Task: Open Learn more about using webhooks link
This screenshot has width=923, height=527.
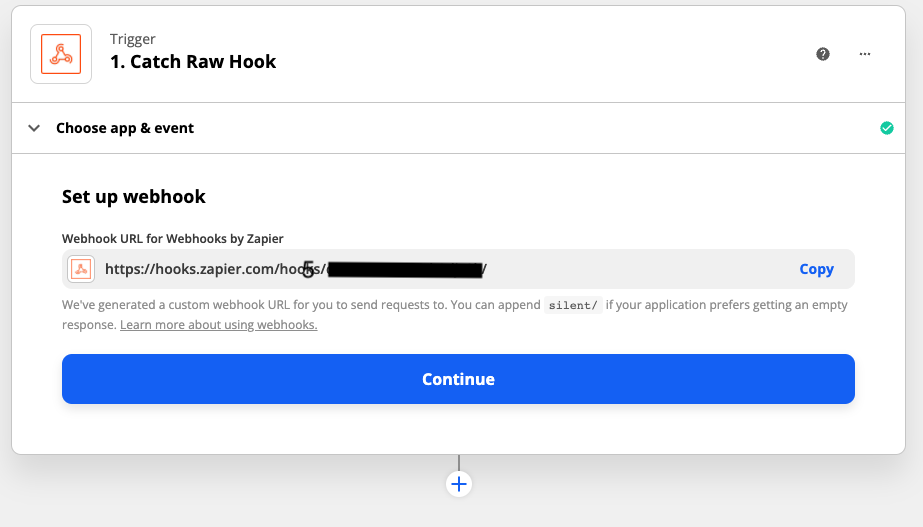Action: click(x=218, y=325)
